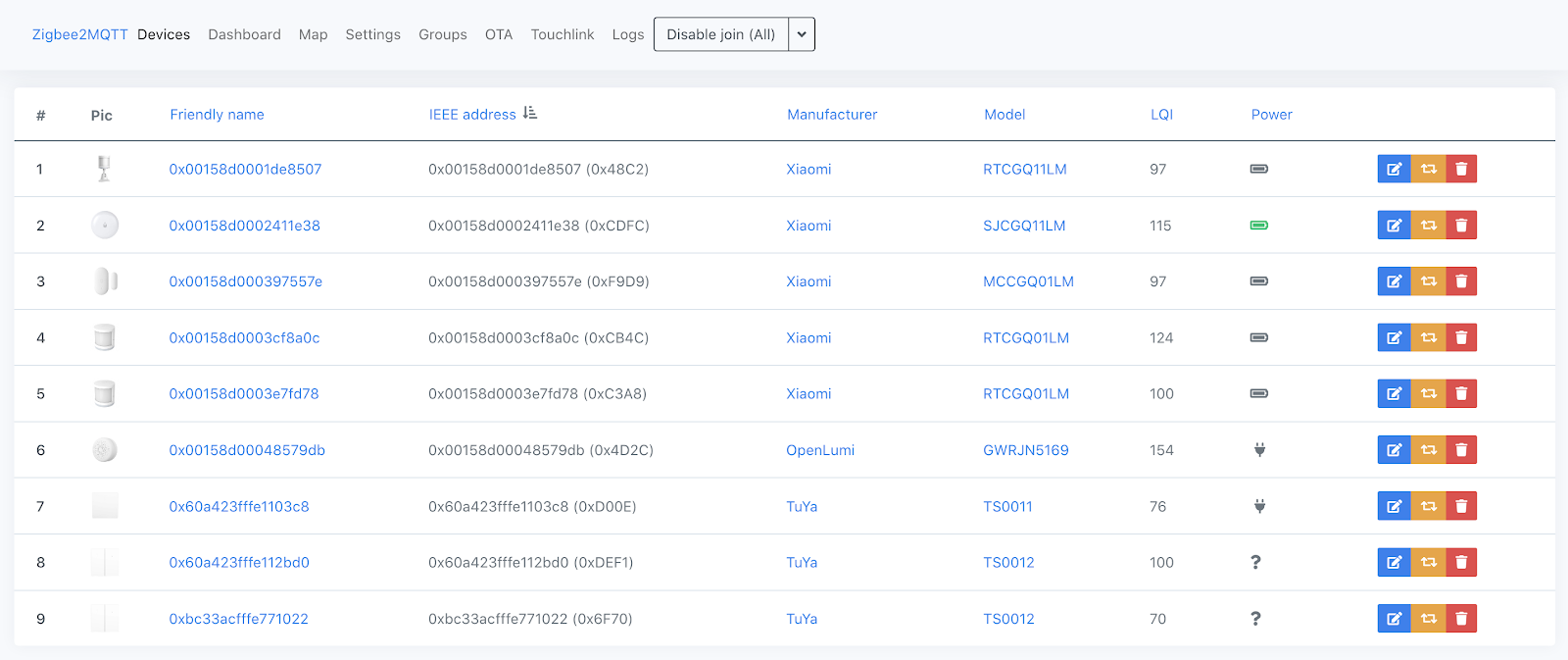Click the red delete icon for device 3
1568x660 pixels.
coord(1461,281)
